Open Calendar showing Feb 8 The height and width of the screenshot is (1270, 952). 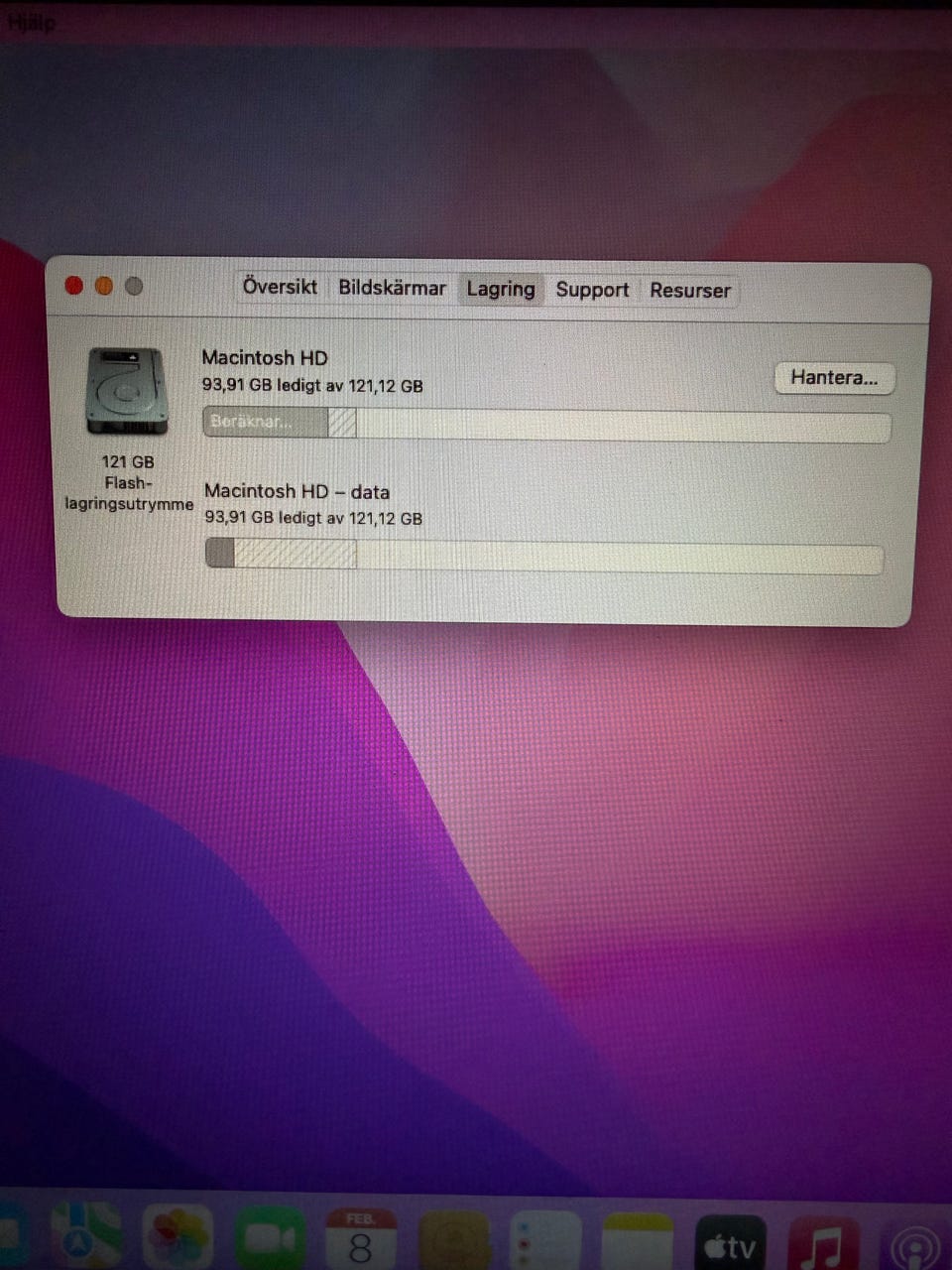(x=361, y=1238)
